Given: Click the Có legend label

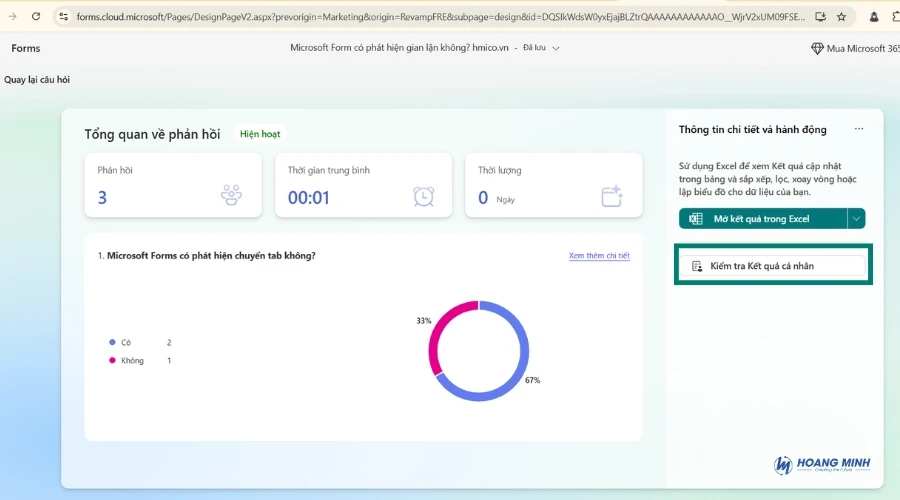Looking at the screenshot, I should (126, 343).
